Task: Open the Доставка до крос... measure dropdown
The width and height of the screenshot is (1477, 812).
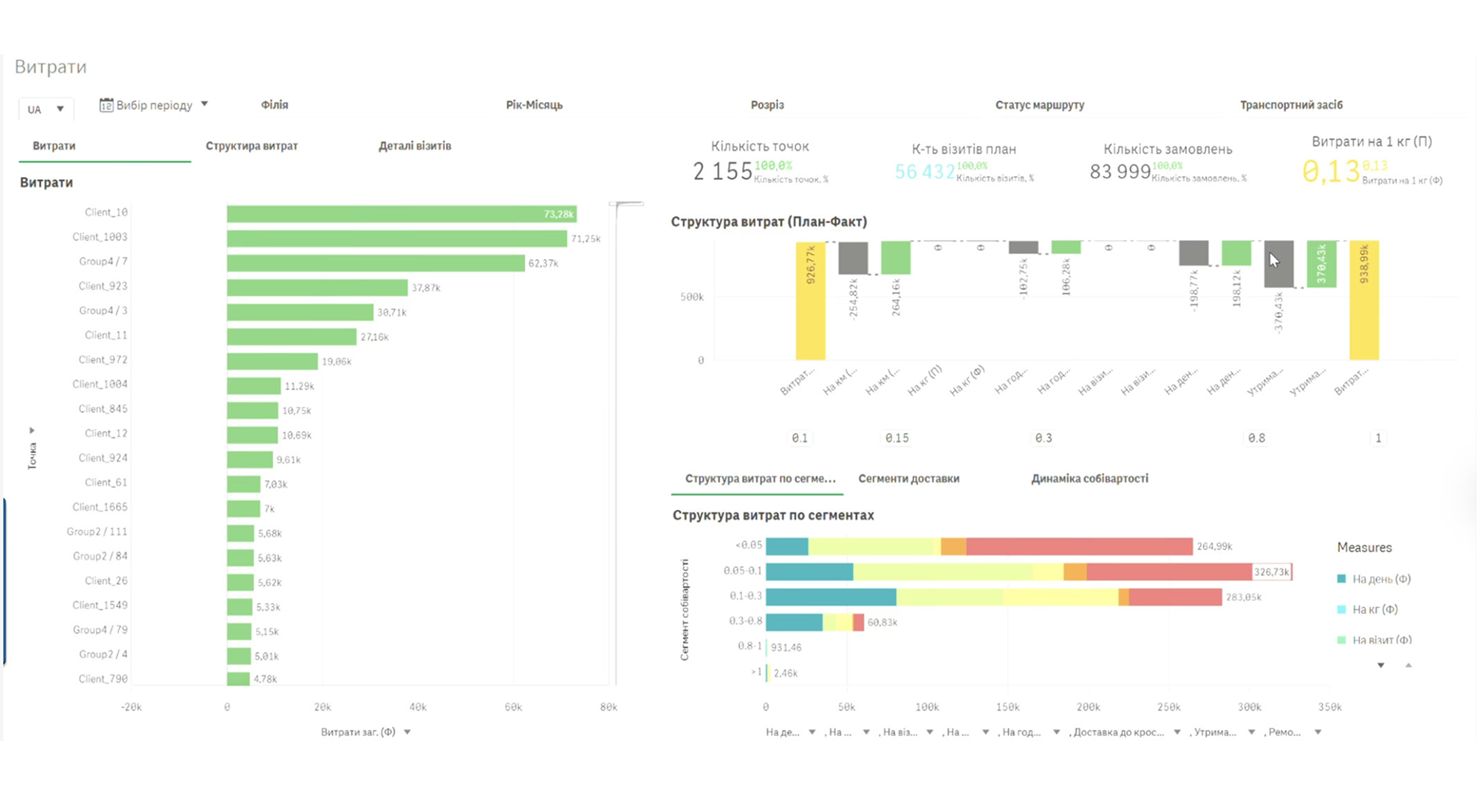Action: pos(1177,732)
